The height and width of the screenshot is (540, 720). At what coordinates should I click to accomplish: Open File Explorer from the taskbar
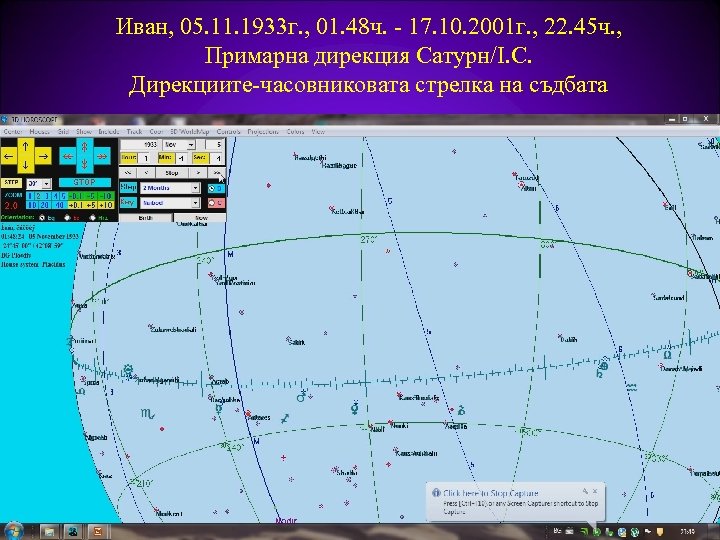tap(48, 532)
